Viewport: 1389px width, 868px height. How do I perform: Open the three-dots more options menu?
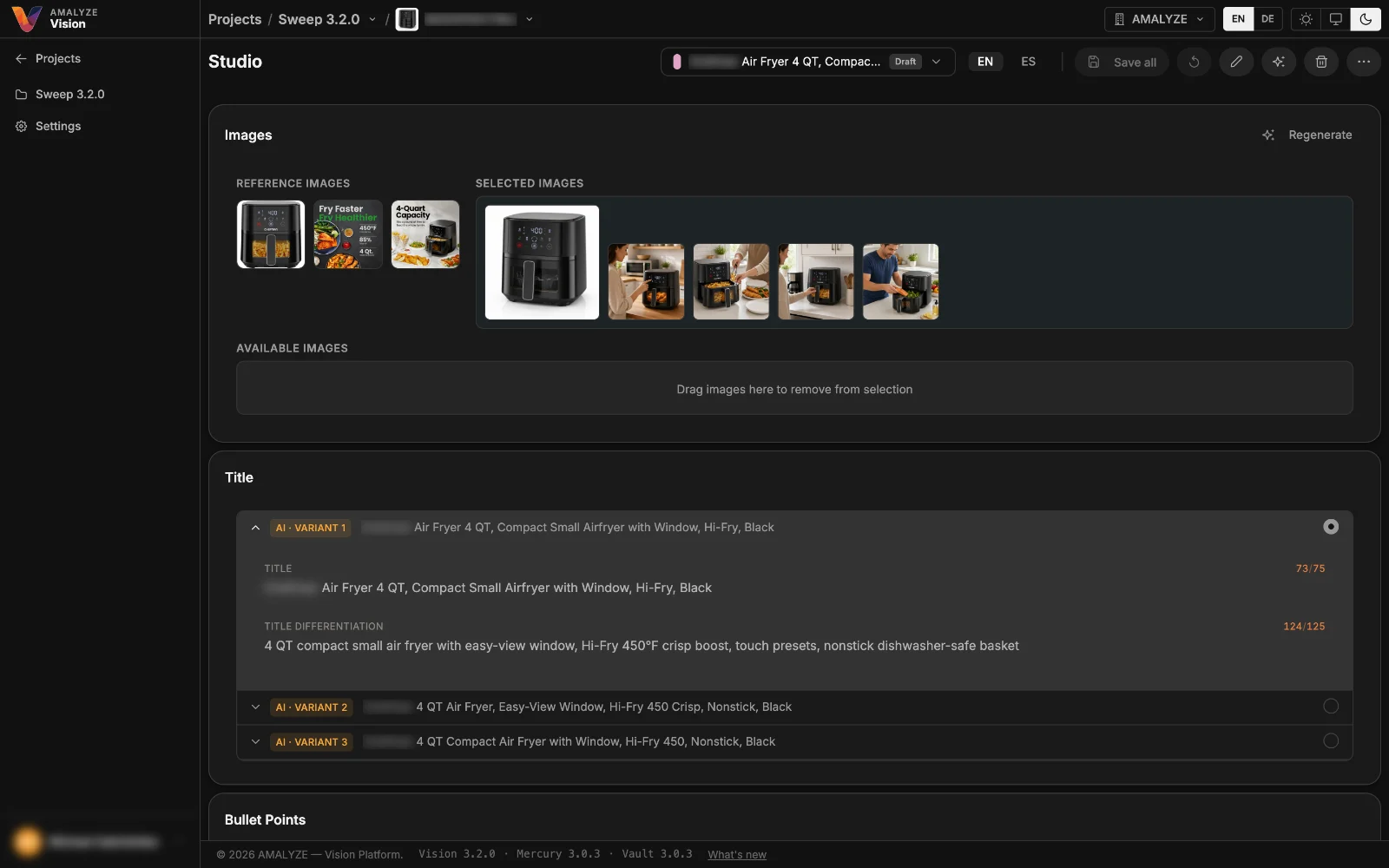coord(1364,62)
